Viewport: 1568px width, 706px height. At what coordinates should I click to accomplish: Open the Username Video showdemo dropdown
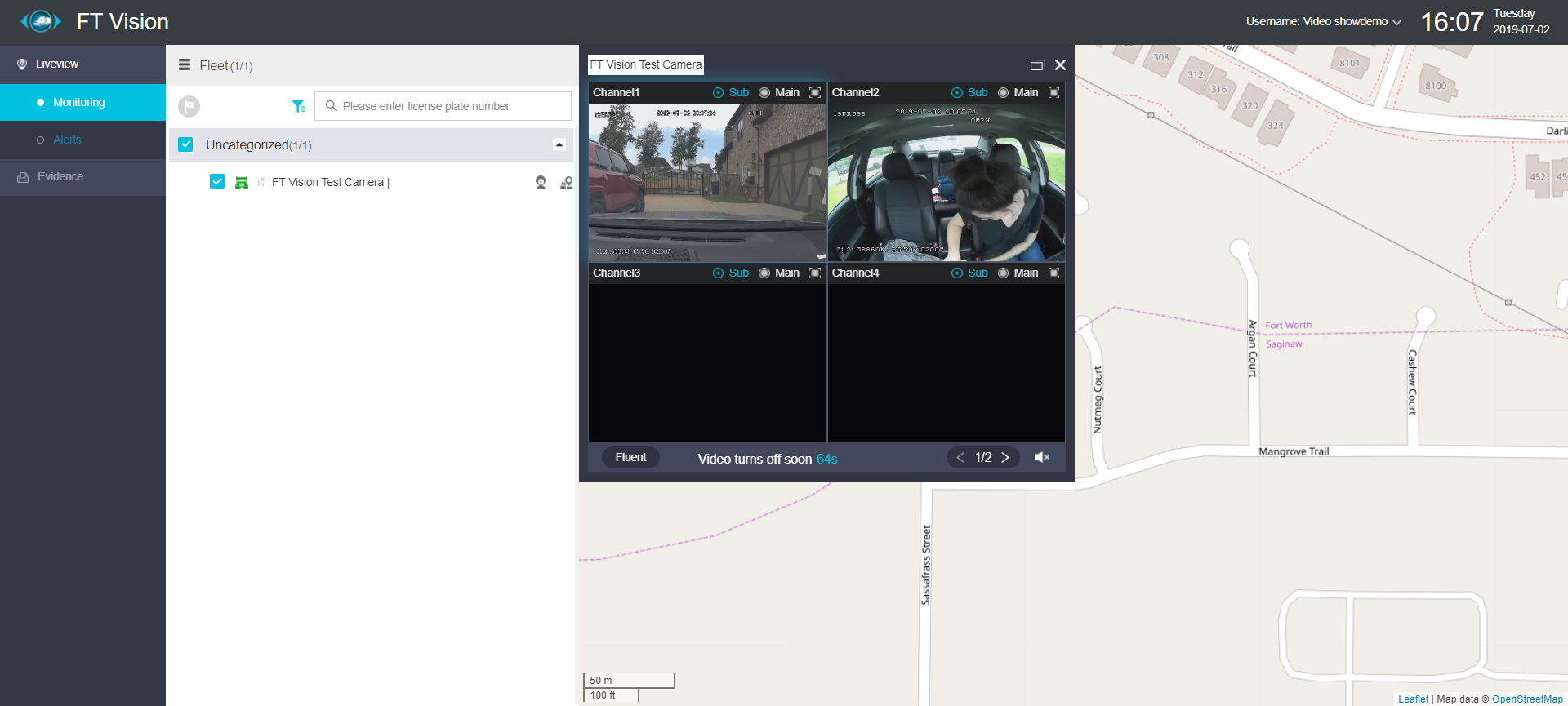click(x=1324, y=21)
